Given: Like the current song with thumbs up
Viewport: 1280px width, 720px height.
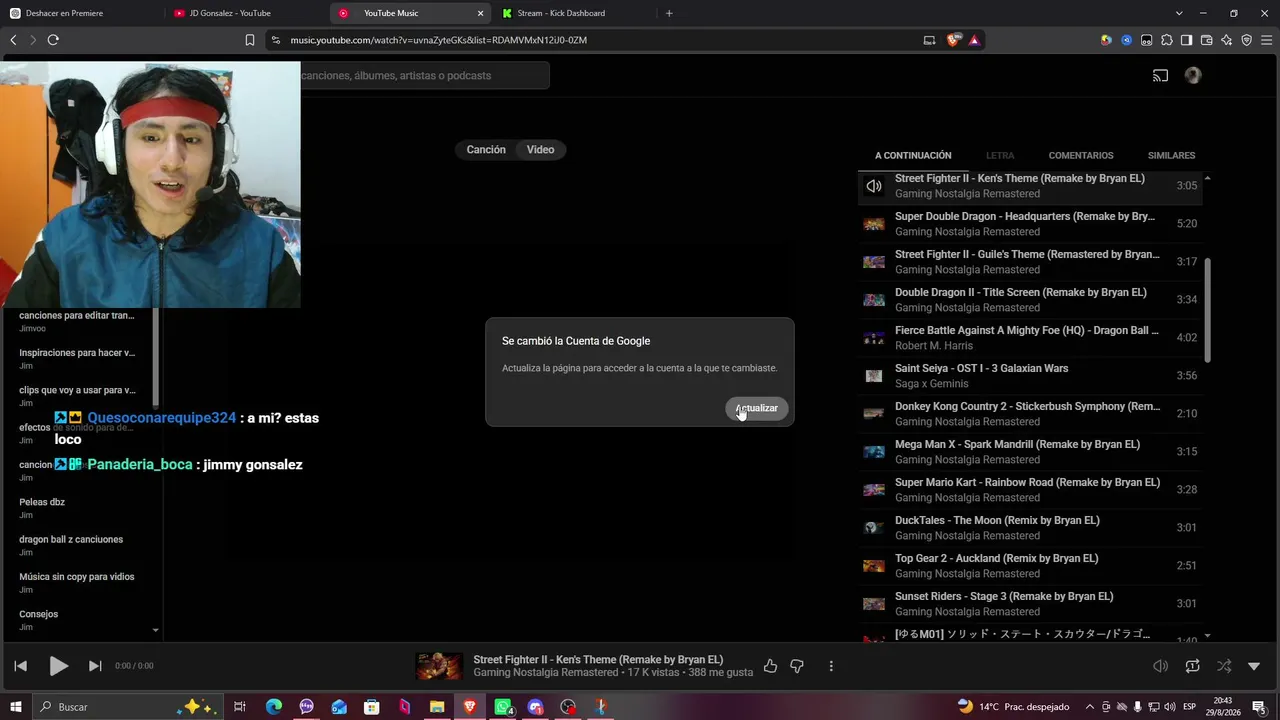Looking at the screenshot, I should (770, 666).
